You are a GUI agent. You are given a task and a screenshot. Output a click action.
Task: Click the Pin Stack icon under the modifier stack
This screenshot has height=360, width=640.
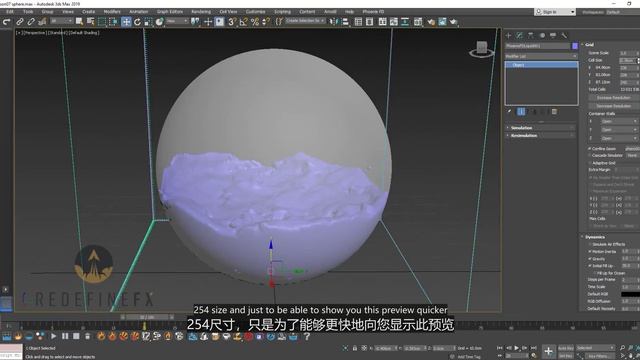(509, 111)
